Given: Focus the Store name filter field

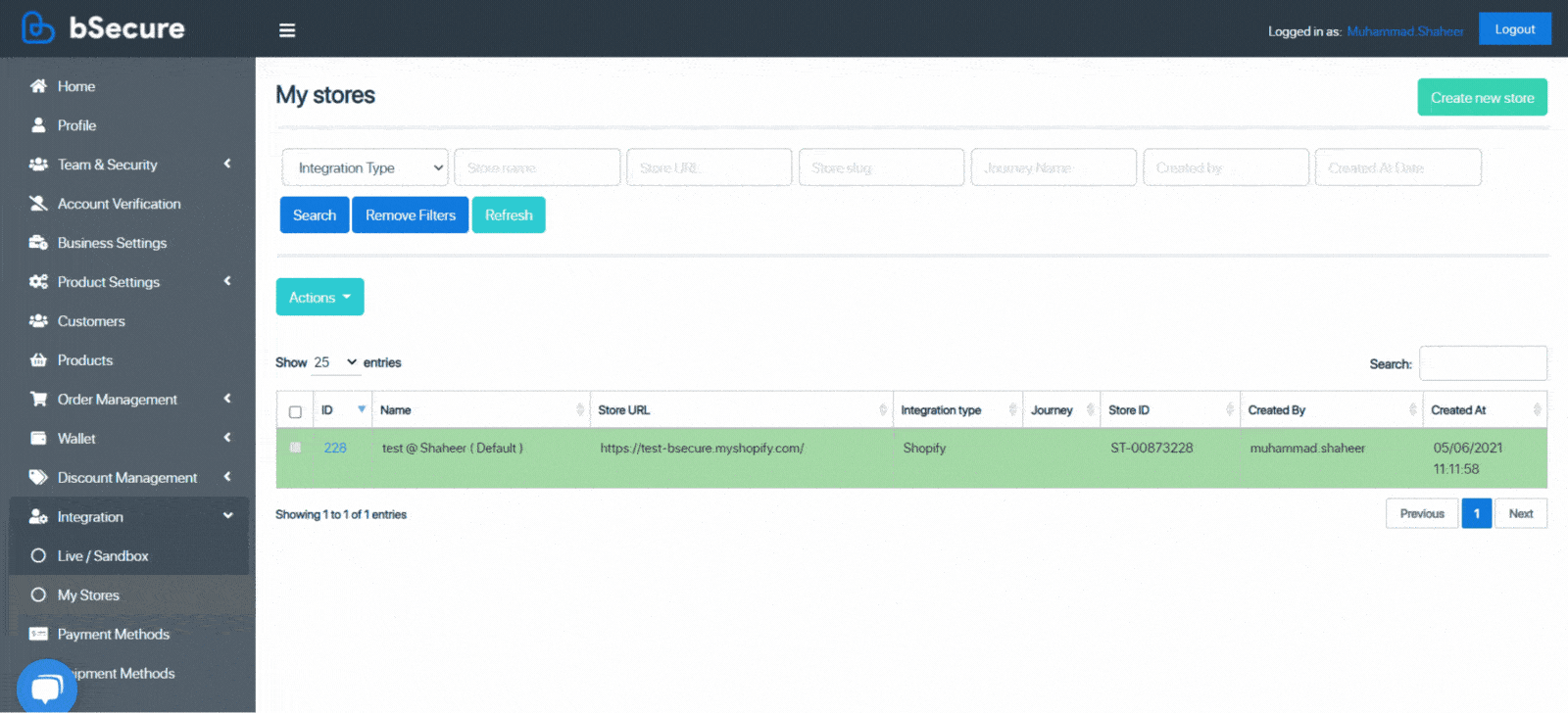Looking at the screenshot, I should coord(537,167).
